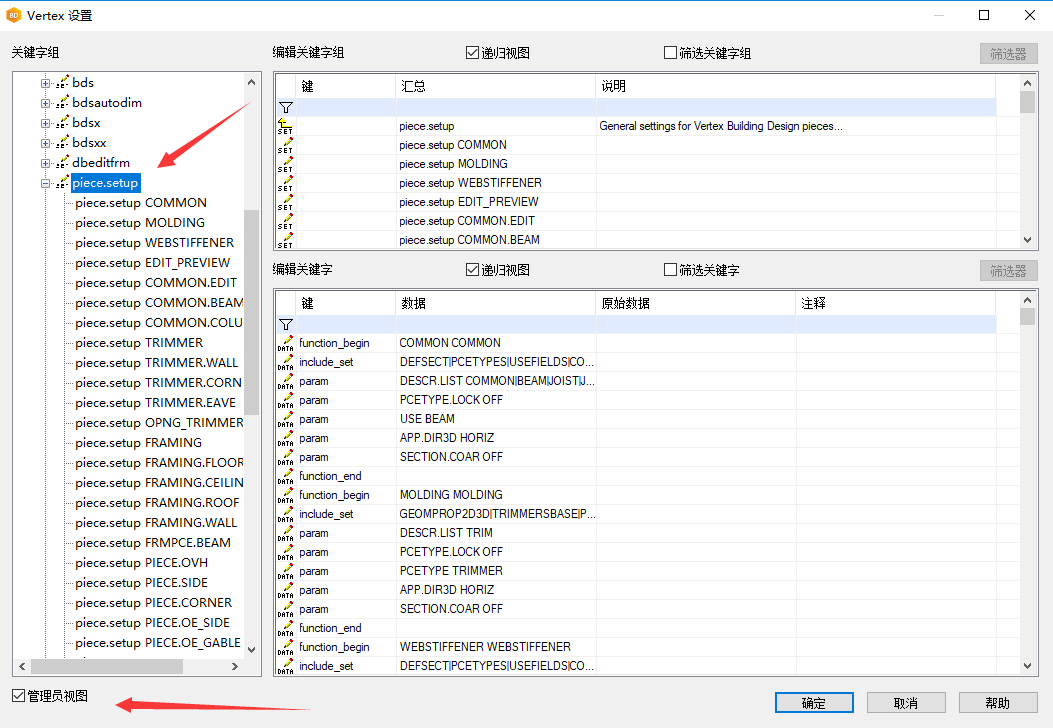Click the bdsautodim keyword group icon

(62, 103)
